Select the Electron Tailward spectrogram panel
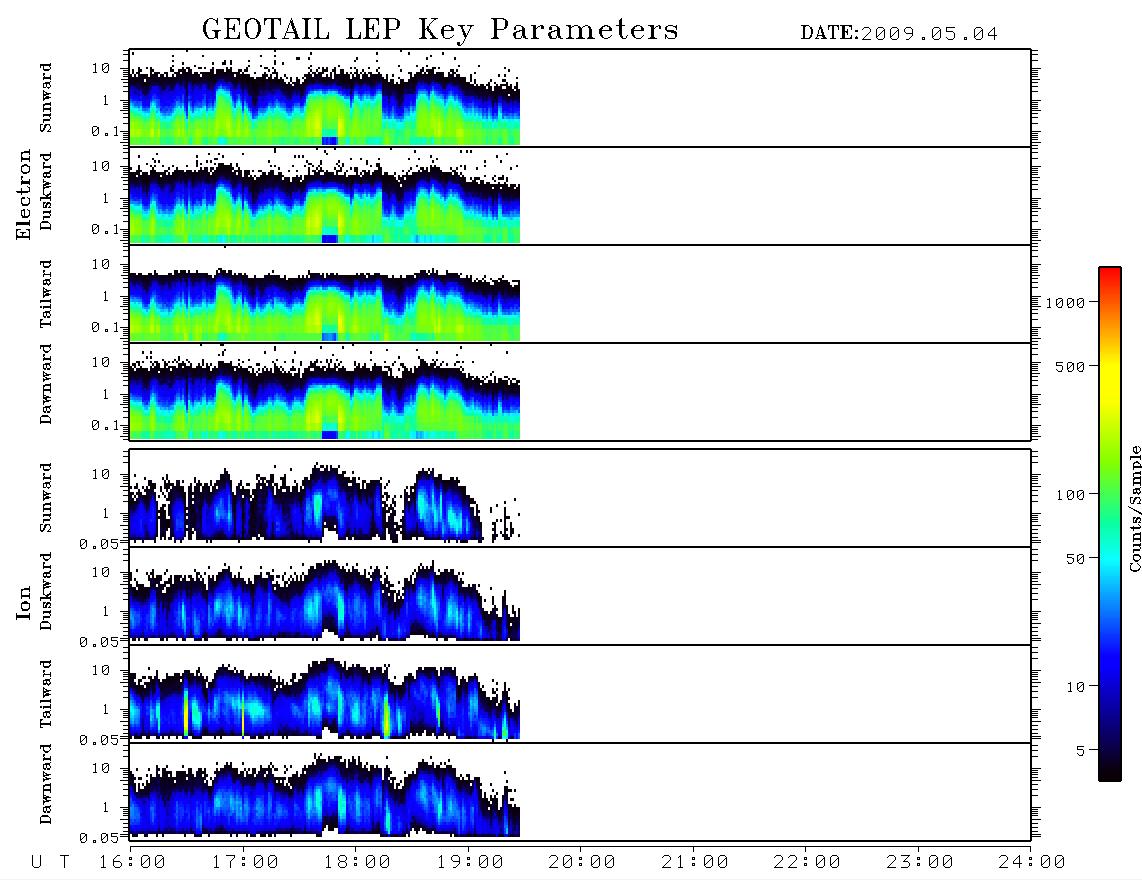This screenshot has width=1142, height=880. [580, 294]
